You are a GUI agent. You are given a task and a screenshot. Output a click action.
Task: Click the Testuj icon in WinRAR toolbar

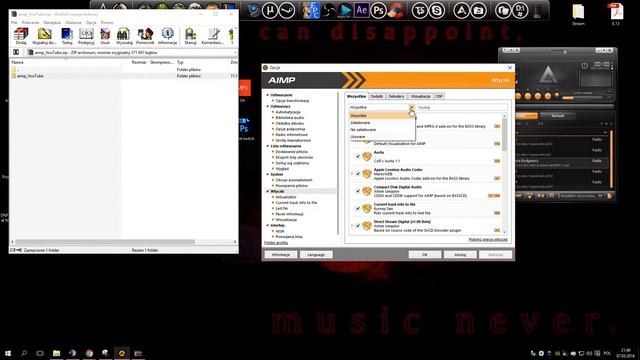(x=67, y=36)
